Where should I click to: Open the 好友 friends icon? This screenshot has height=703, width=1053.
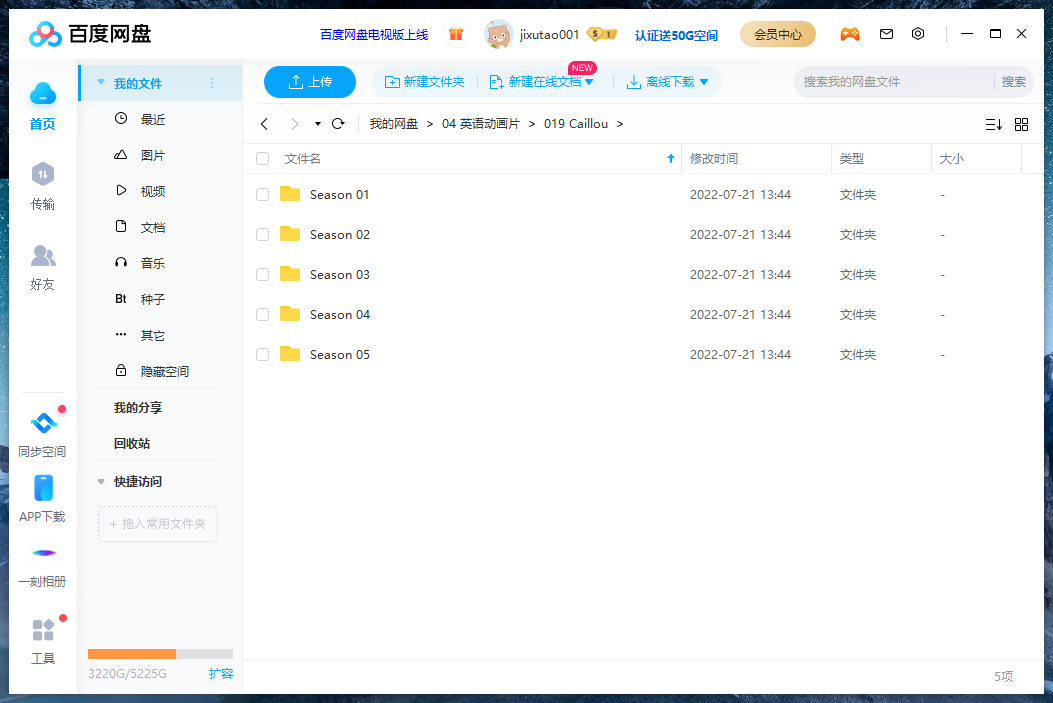pos(43,255)
